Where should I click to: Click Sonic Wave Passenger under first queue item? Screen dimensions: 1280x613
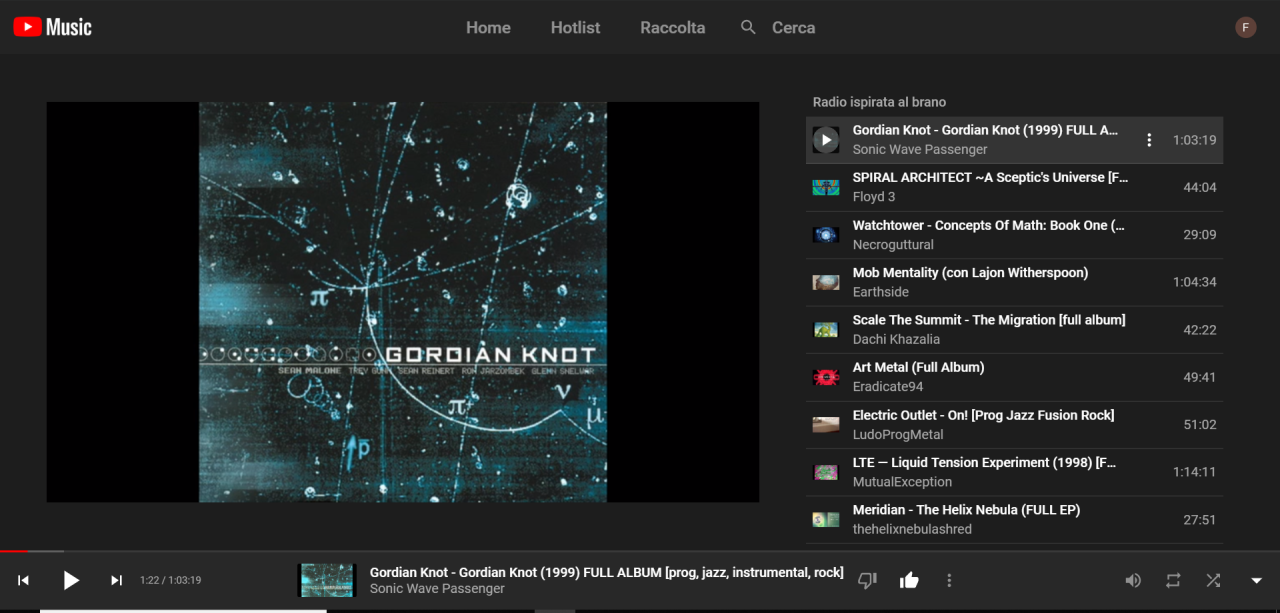920,150
